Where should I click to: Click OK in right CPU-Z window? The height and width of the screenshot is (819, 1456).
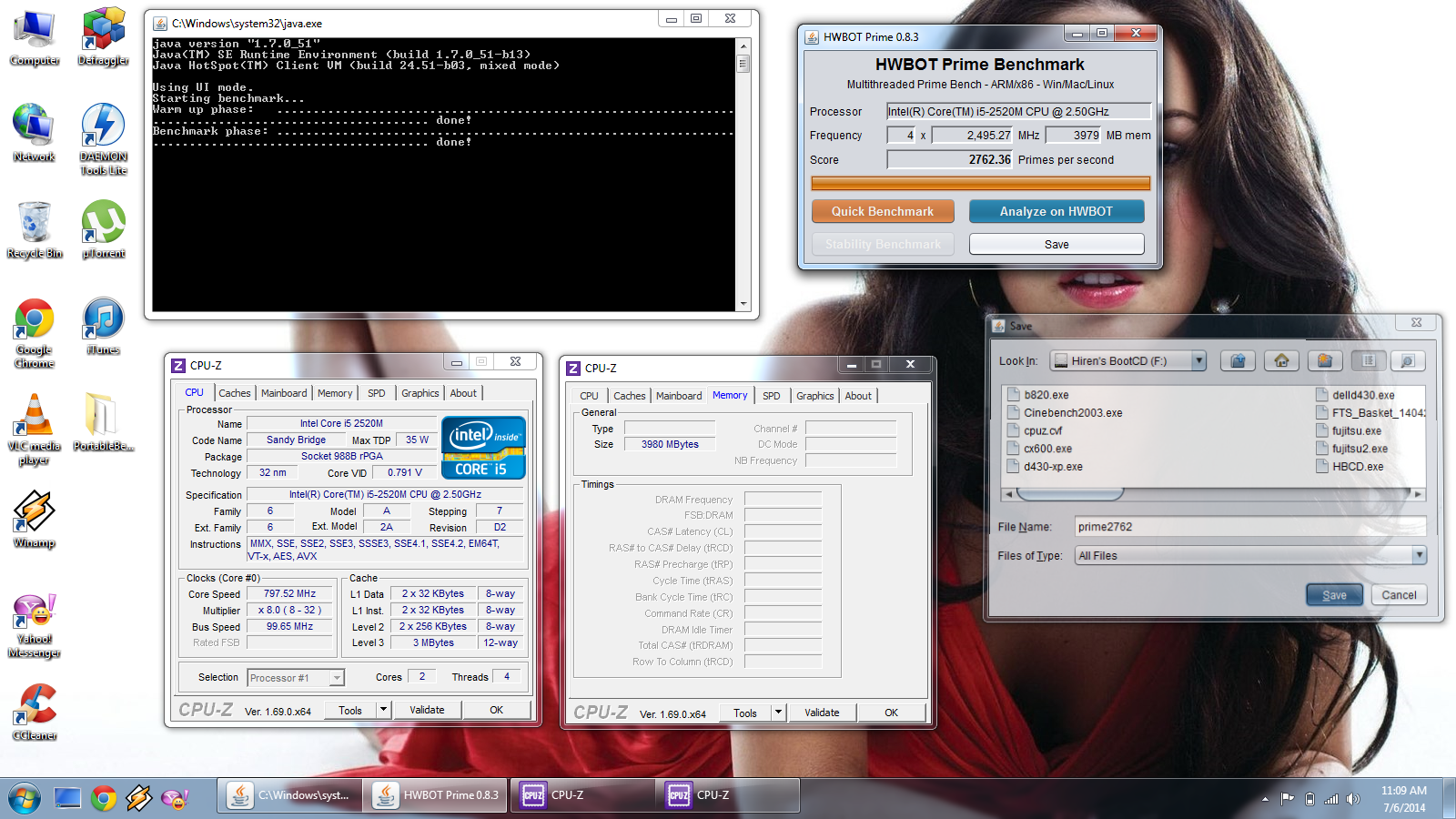892,713
